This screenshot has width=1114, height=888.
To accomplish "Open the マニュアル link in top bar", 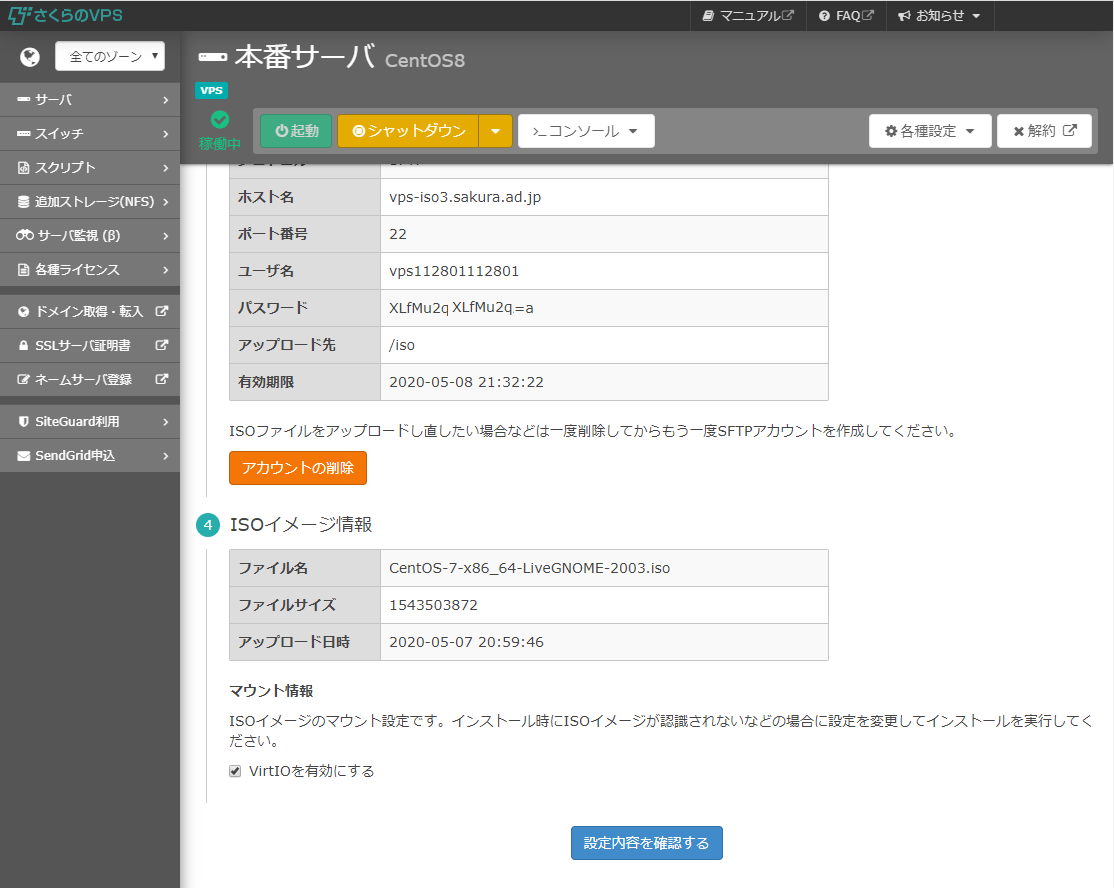I will [749, 16].
